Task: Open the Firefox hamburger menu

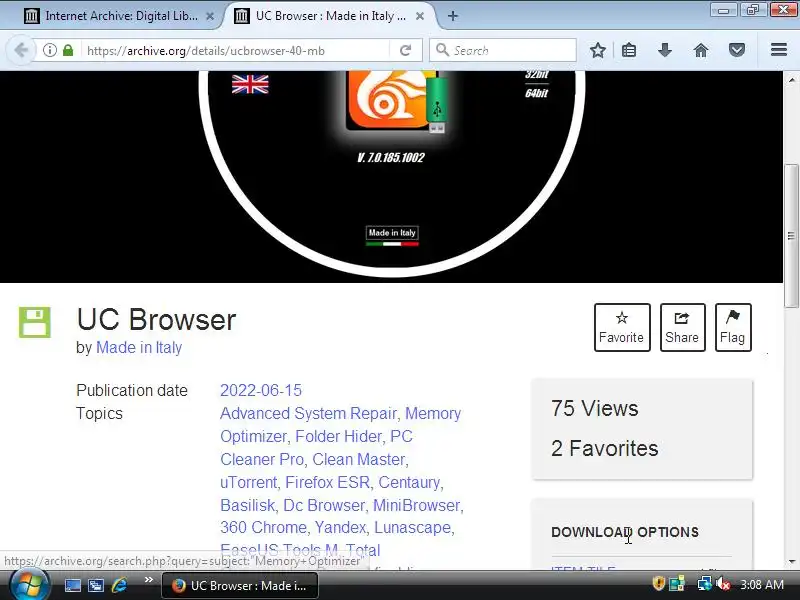Action: [x=779, y=50]
